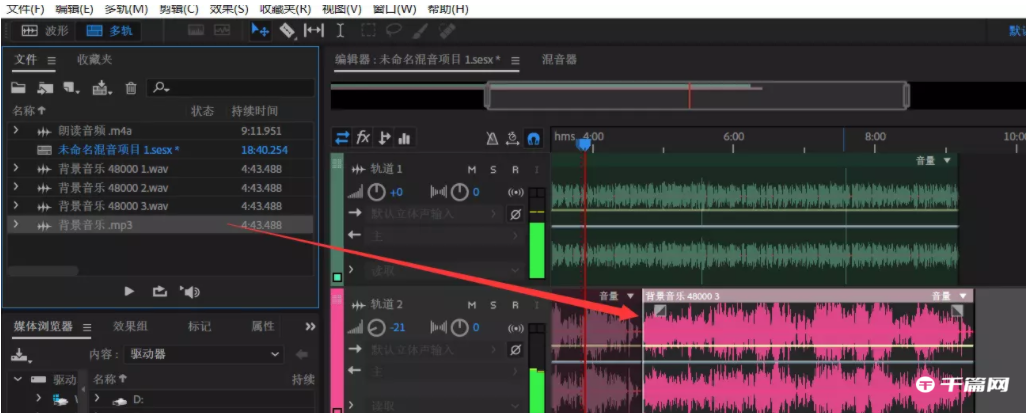
Task: Toggle global clip stretching
Action: tap(513, 139)
